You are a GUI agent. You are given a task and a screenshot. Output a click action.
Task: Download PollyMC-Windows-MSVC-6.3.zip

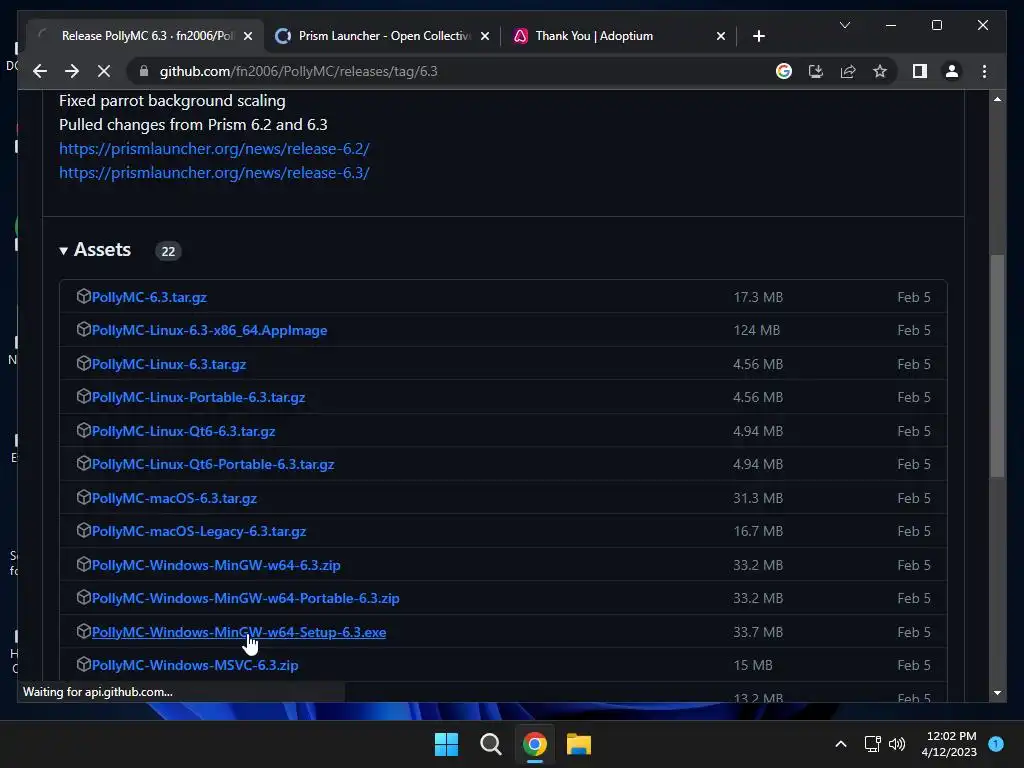(195, 665)
